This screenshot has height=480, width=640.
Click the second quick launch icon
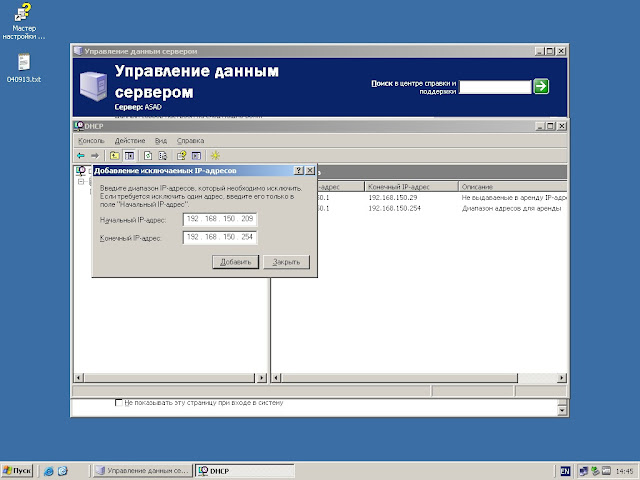(x=62, y=471)
